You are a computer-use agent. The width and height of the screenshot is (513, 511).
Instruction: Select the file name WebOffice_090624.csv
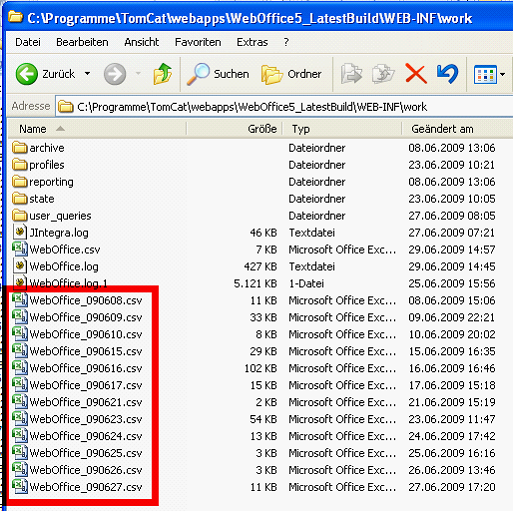[86, 436]
